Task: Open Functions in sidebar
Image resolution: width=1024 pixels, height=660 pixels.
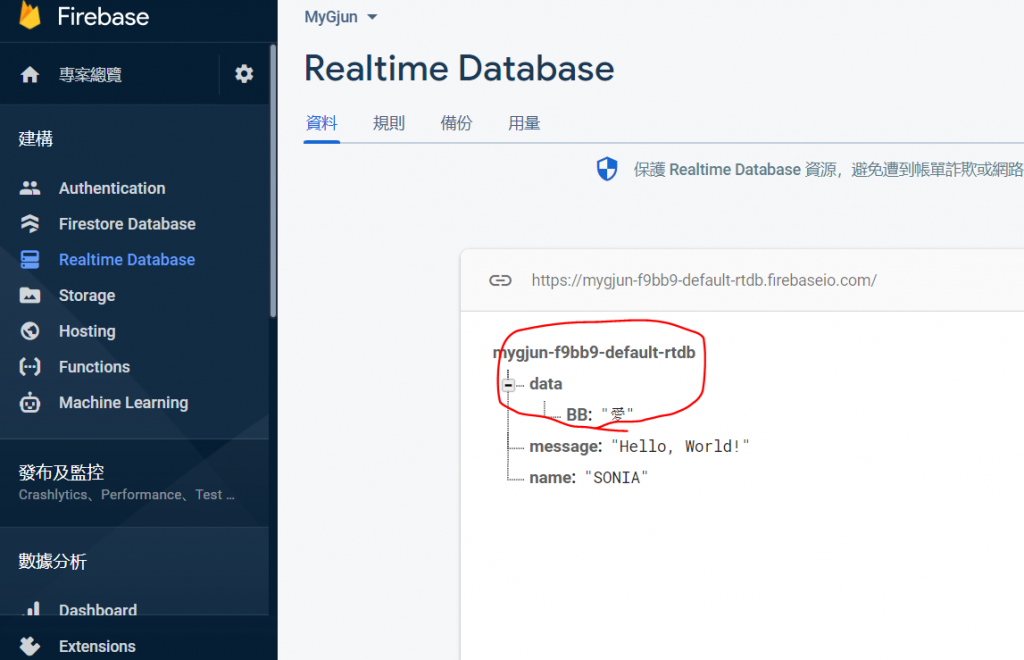Action: click(x=94, y=367)
